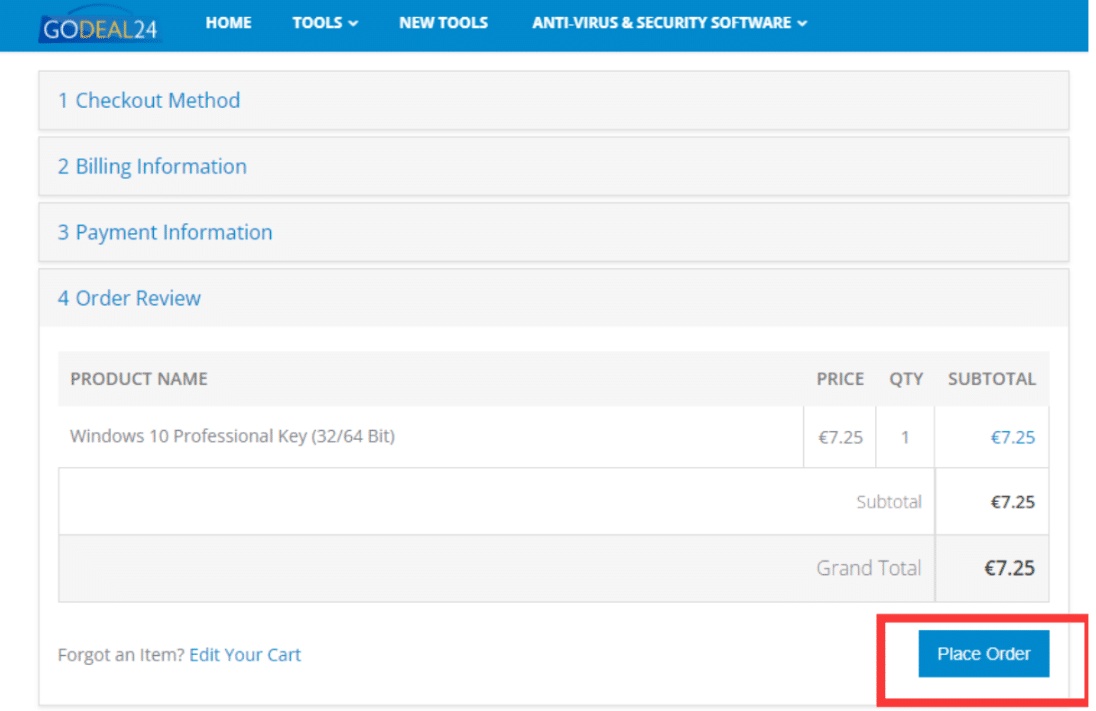Click the GoDeal24 logo
This screenshot has width=1096, height=711.
coord(99,27)
